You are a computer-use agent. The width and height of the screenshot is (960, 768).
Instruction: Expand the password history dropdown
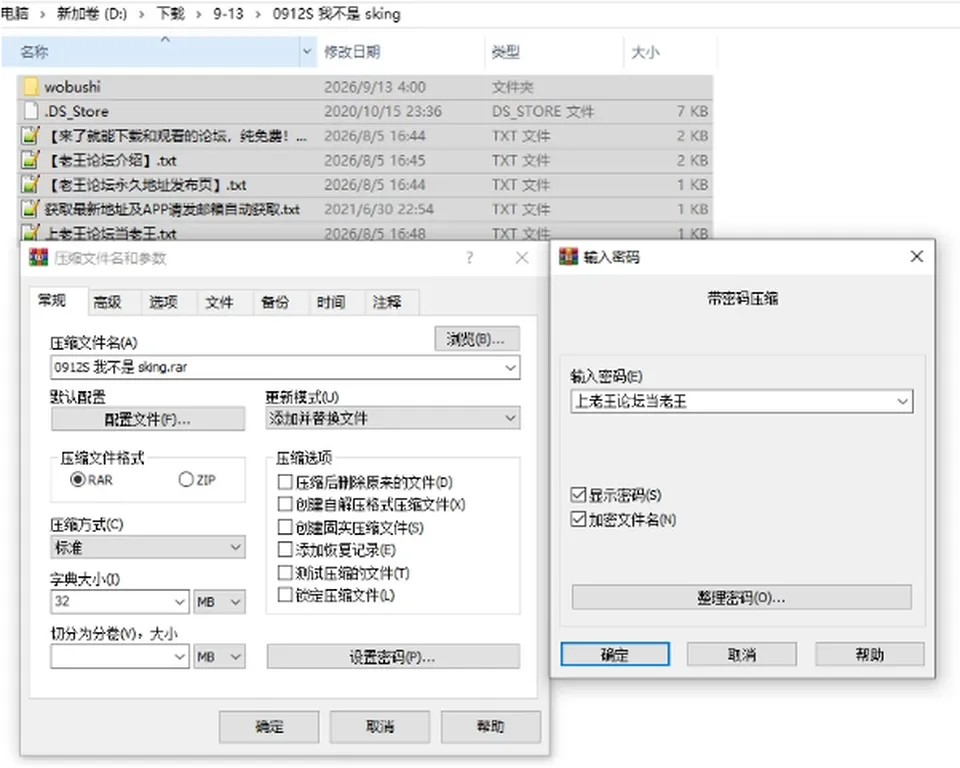pos(902,401)
